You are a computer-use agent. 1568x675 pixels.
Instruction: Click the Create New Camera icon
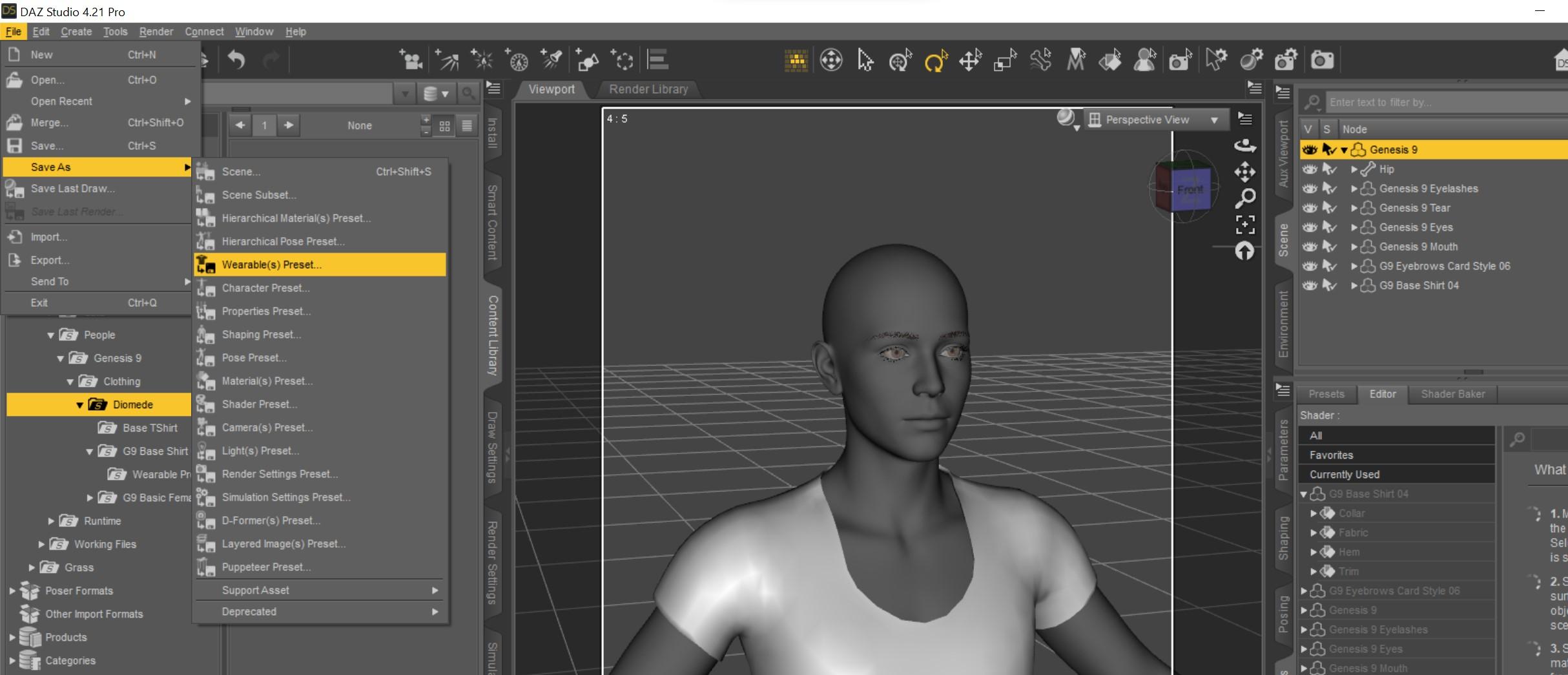point(410,60)
